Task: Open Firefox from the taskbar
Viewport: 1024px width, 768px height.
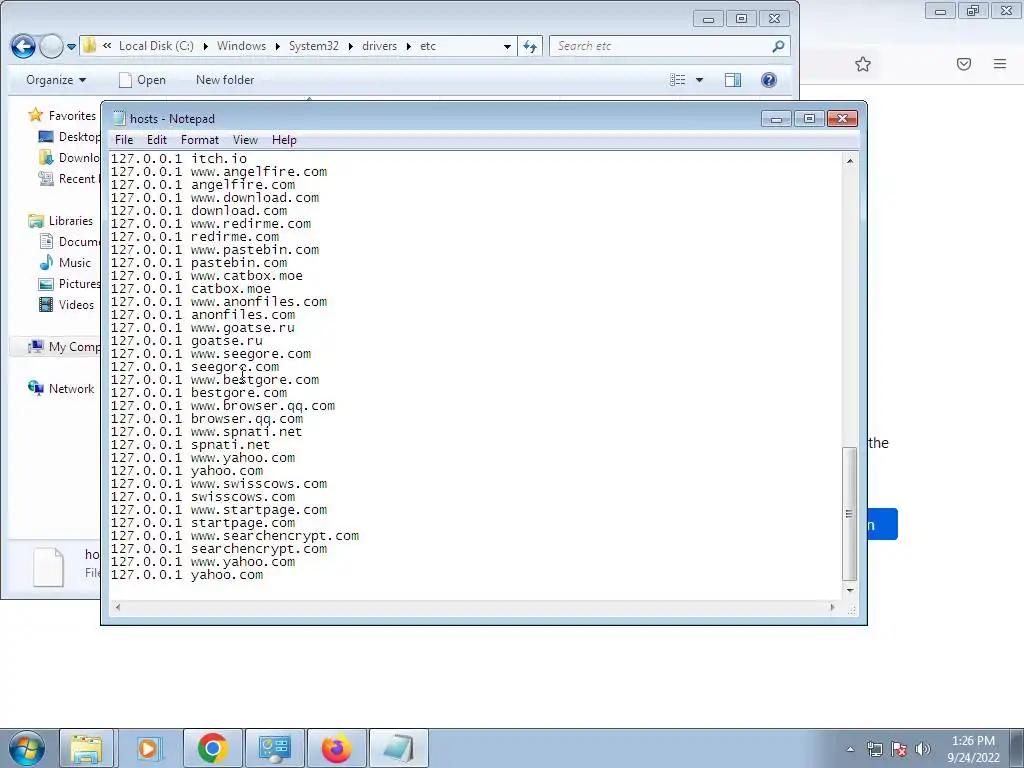Action: [336, 748]
